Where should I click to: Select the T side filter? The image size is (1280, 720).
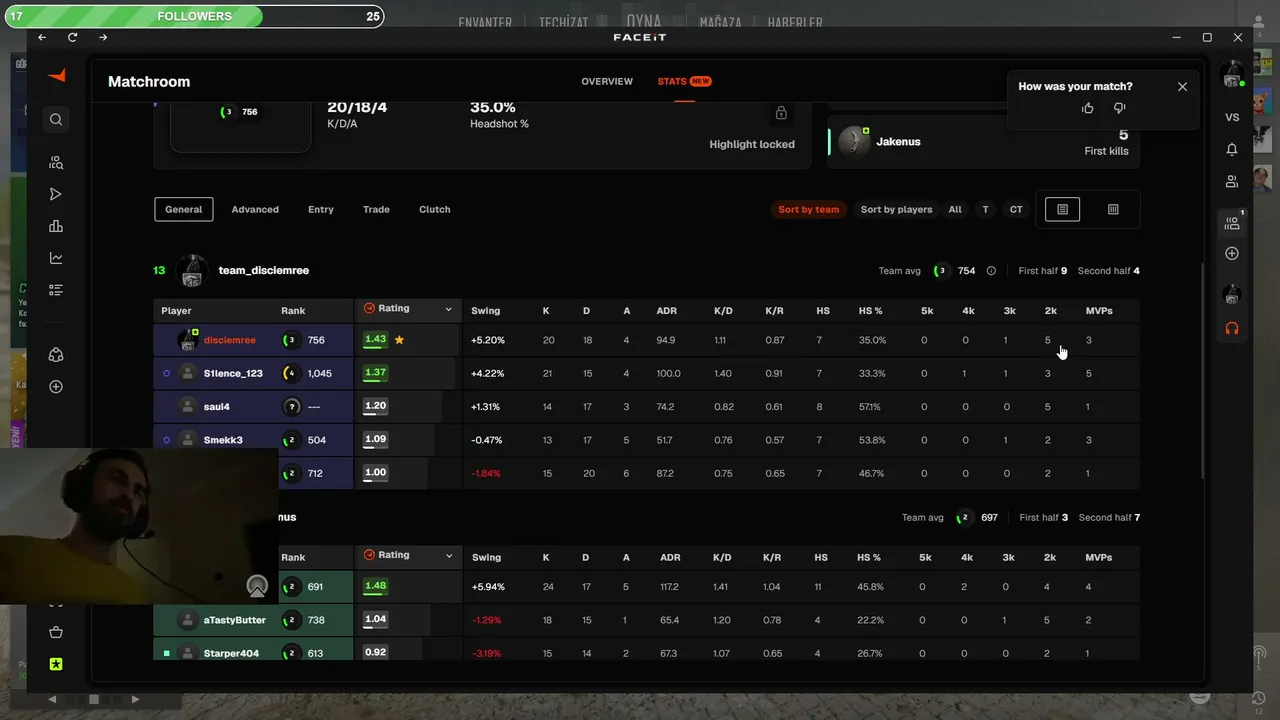pos(985,209)
